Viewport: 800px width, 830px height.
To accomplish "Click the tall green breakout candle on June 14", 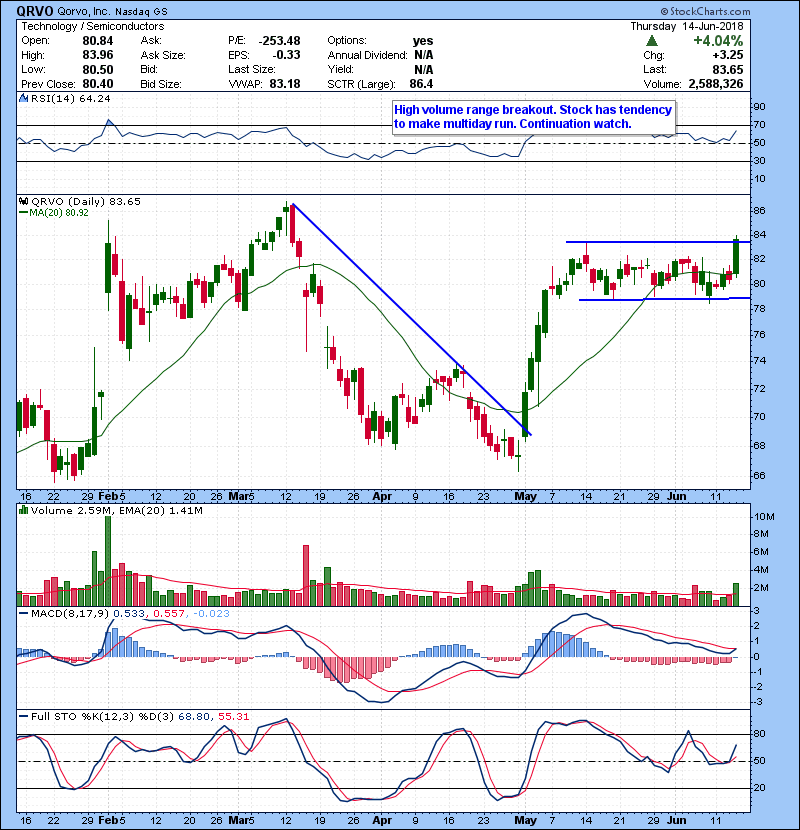I will click(x=736, y=256).
